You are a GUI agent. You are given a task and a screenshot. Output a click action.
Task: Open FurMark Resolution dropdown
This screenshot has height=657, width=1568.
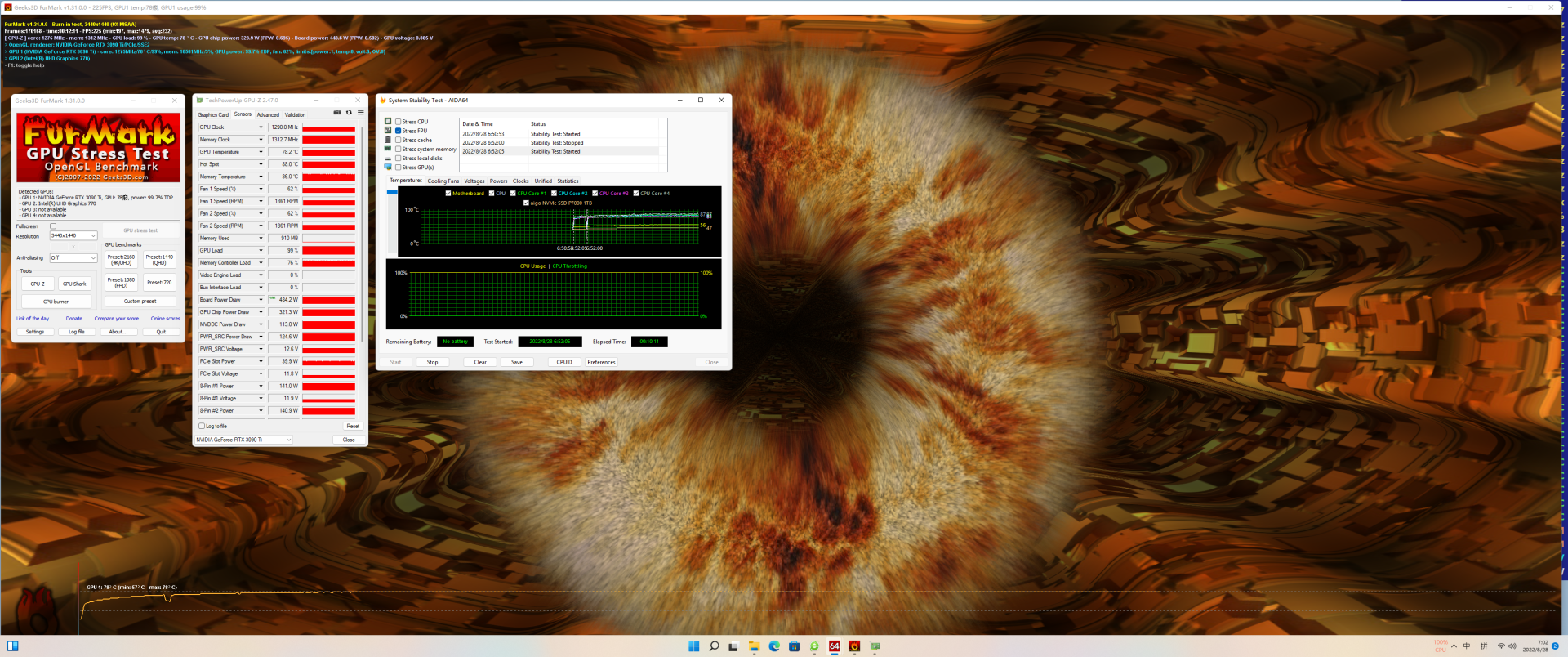pos(73,235)
